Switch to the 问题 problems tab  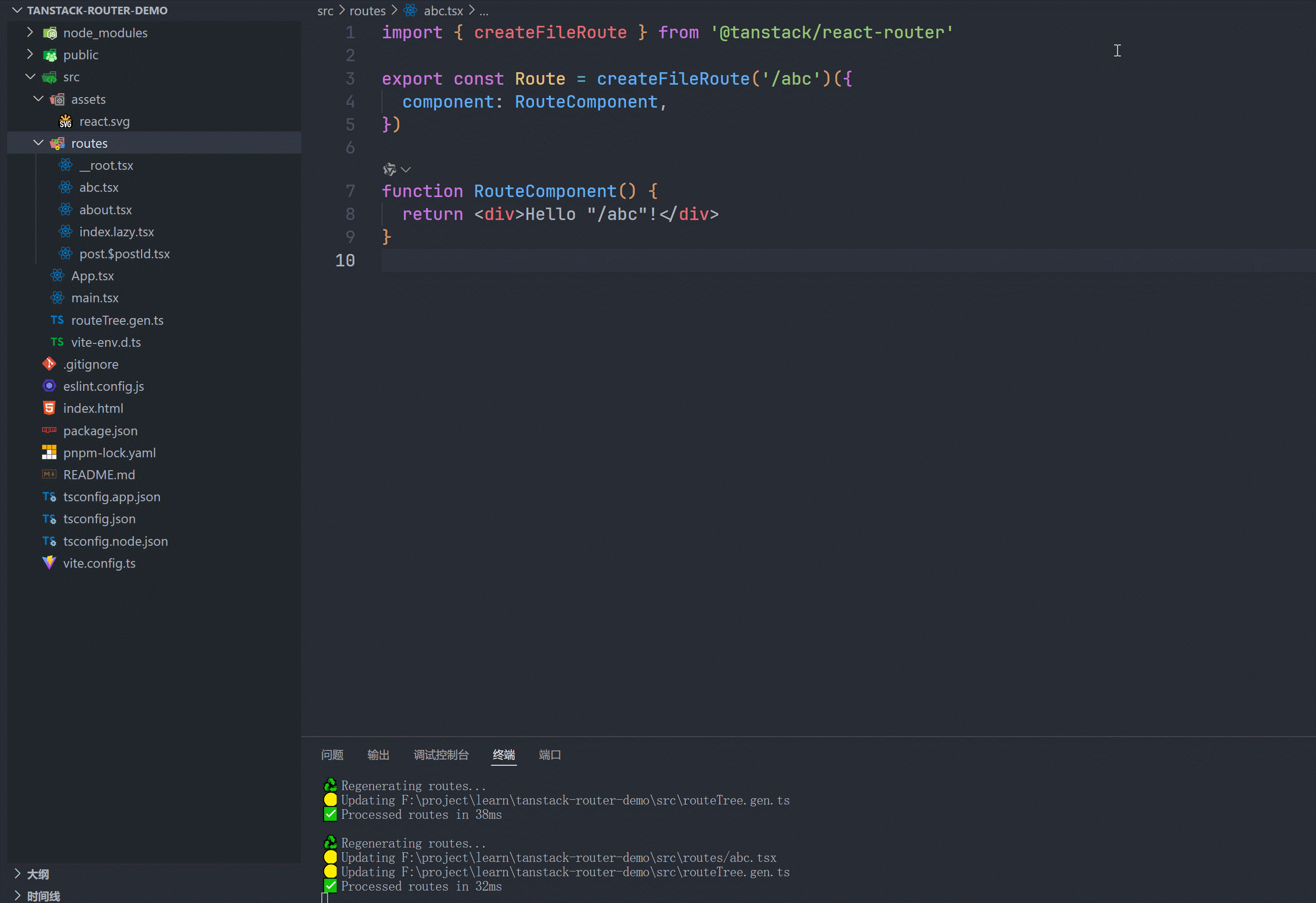(x=332, y=755)
